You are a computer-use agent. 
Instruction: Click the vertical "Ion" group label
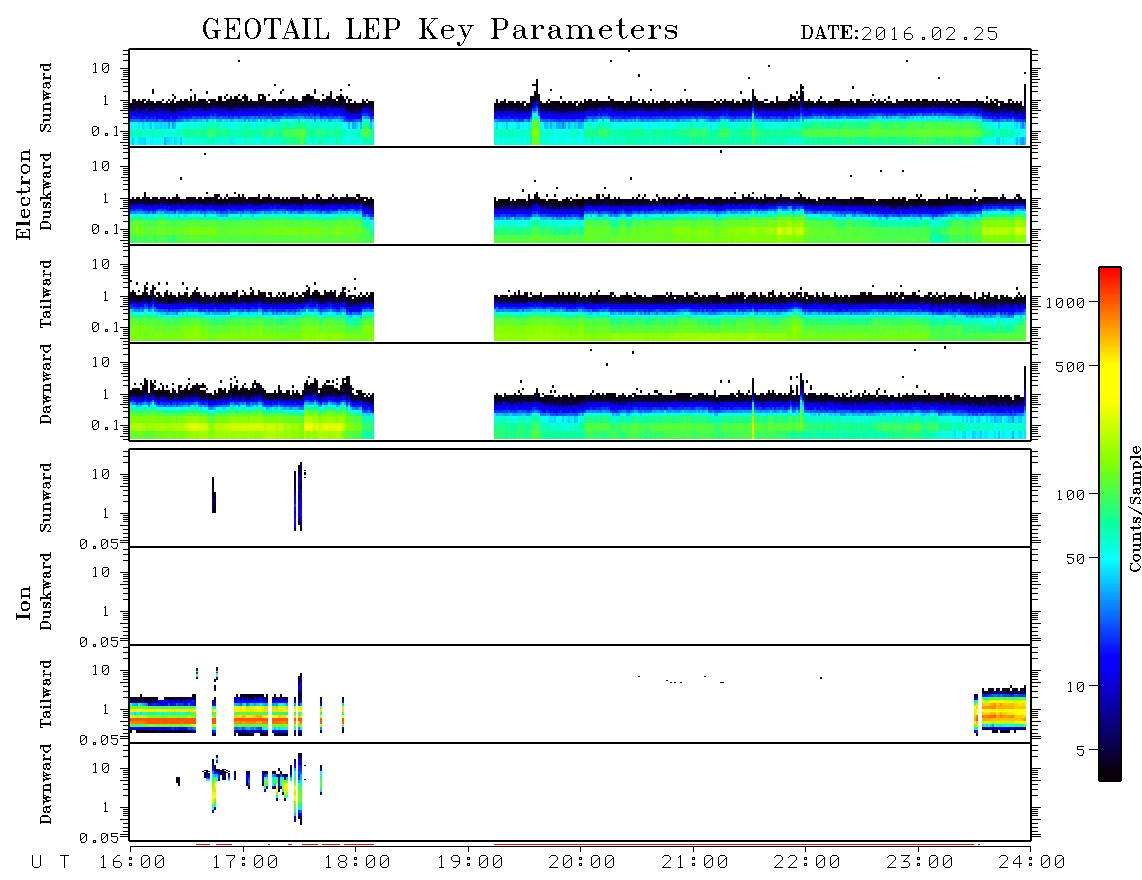pos(23,602)
